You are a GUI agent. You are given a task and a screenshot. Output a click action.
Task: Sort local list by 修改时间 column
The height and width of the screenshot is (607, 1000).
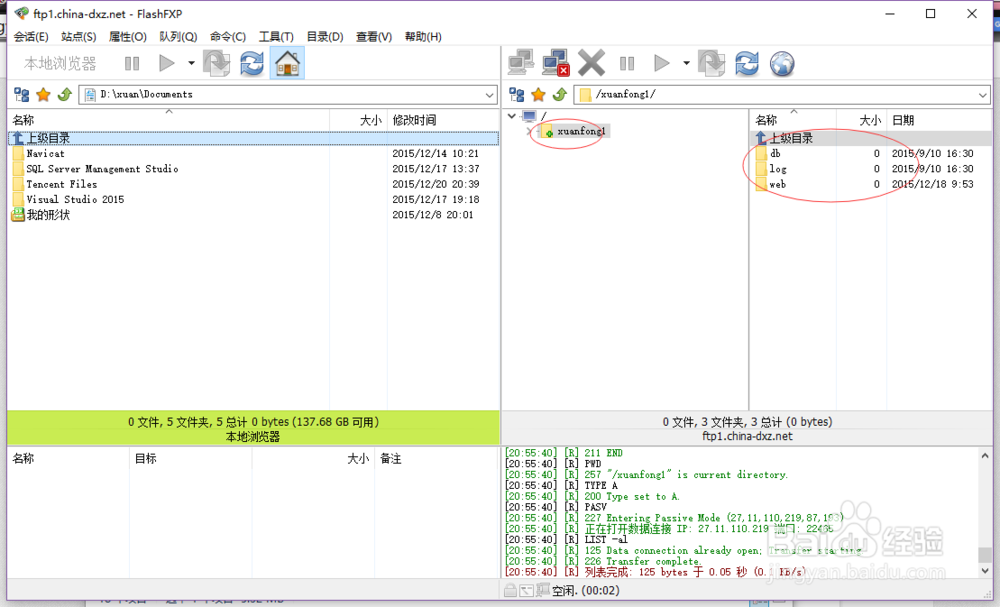pos(443,120)
